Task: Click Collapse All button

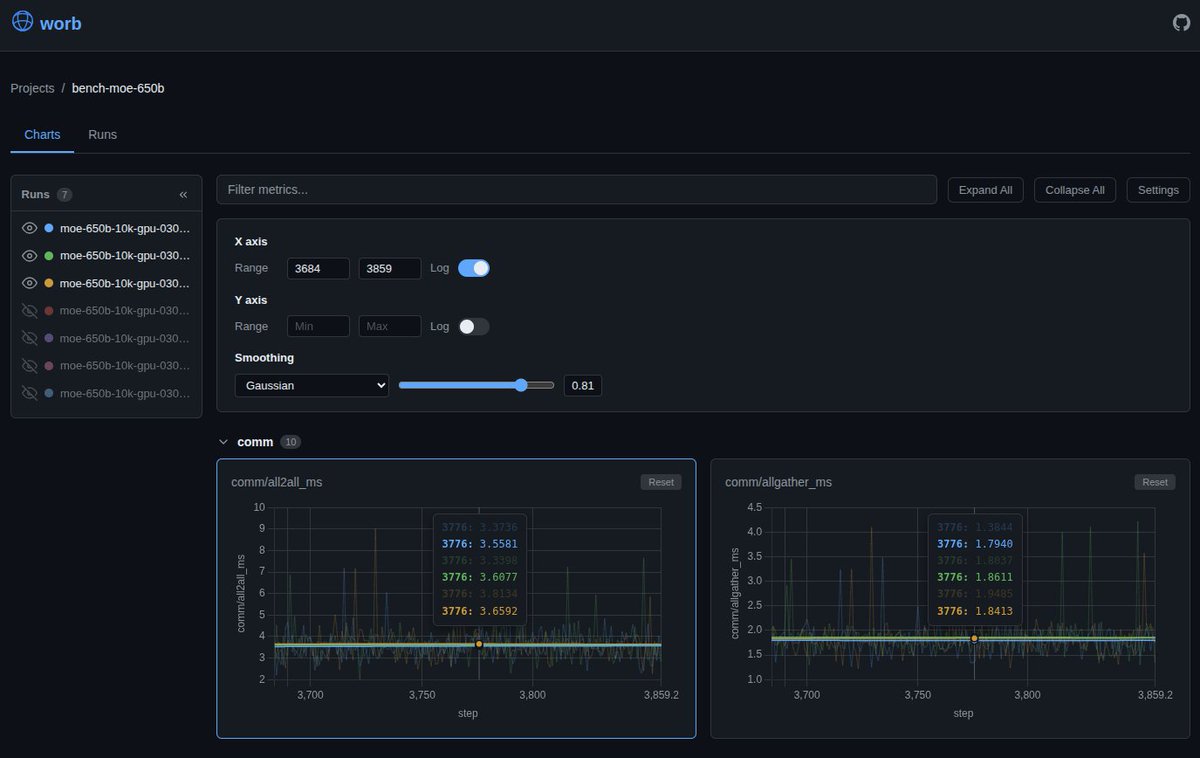Action: coord(1075,190)
